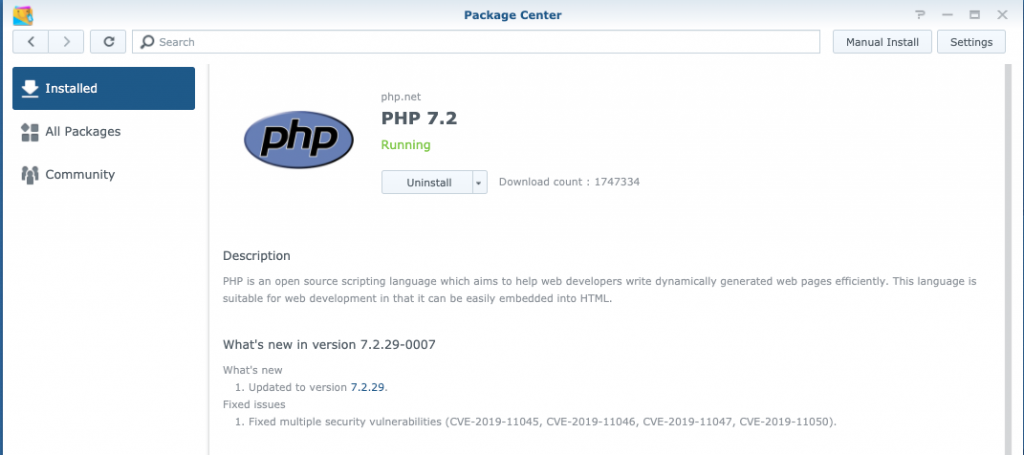This screenshot has width=1024, height=455.
Task: Click the PHP 7.2 package title
Action: click(419, 118)
